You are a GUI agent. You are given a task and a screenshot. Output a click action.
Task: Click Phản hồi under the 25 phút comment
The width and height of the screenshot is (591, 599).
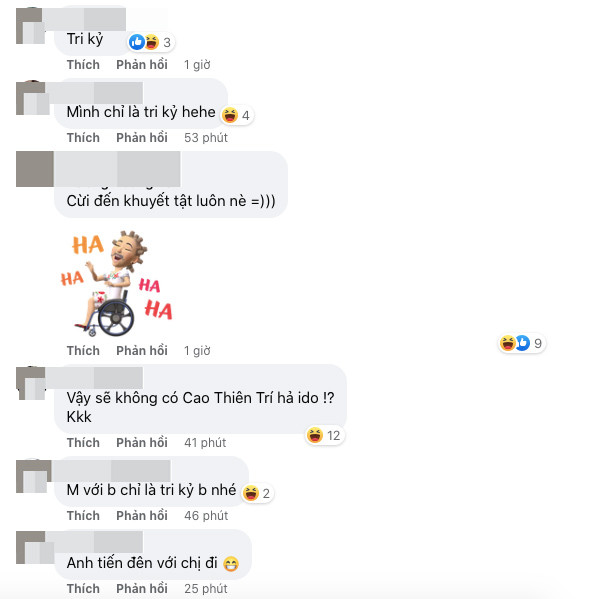[142, 588]
